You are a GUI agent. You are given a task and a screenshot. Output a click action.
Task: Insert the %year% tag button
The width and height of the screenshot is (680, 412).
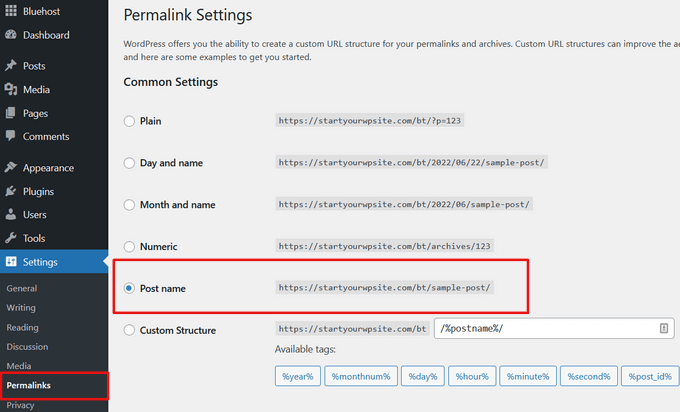coord(298,376)
